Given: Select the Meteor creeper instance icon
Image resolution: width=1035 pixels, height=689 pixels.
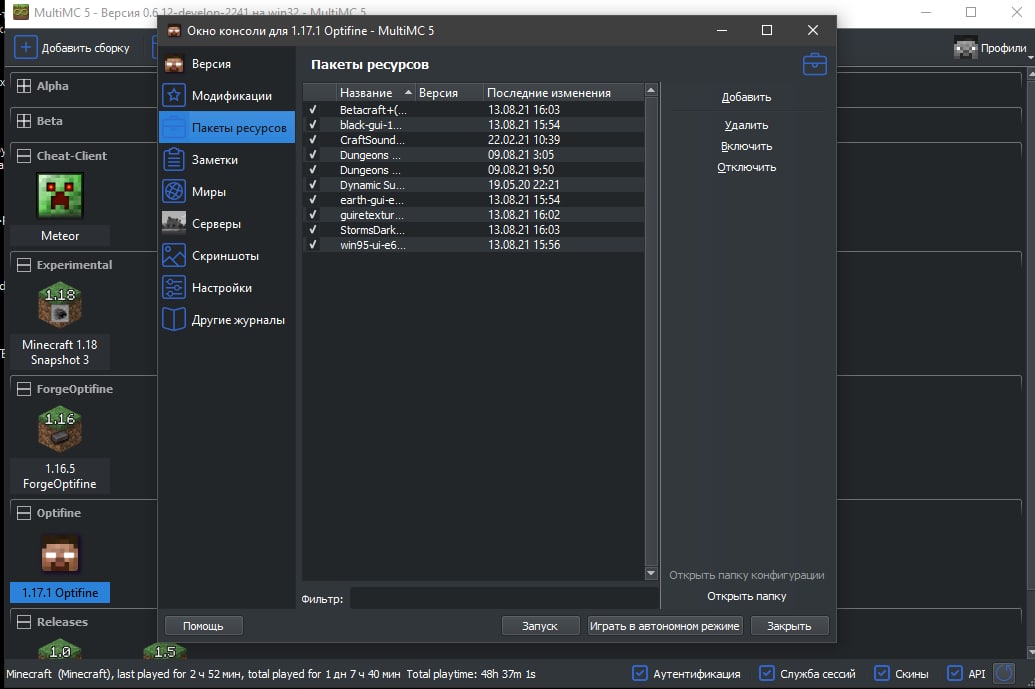Looking at the screenshot, I should coord(60,195).
